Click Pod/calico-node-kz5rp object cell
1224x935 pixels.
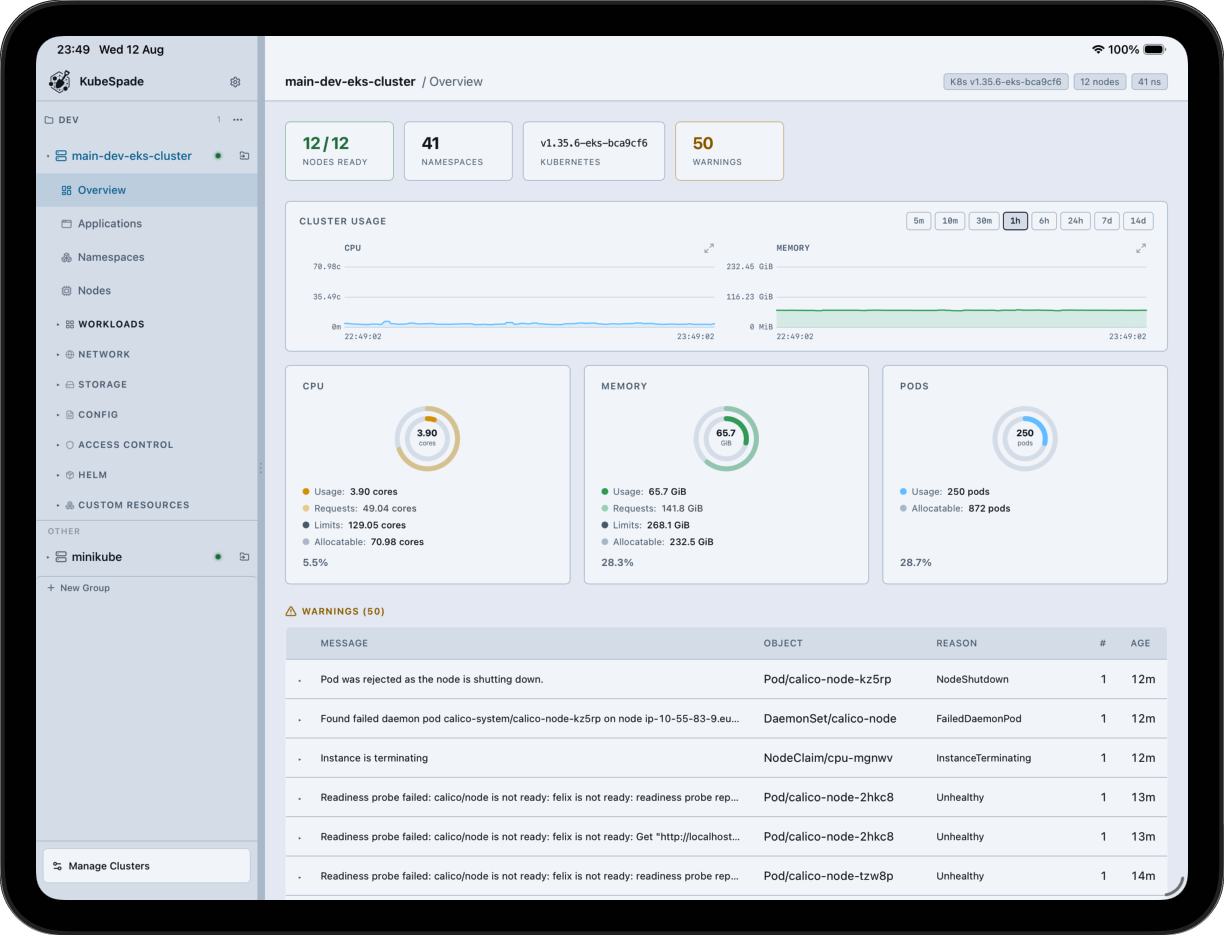coord(827,679)
